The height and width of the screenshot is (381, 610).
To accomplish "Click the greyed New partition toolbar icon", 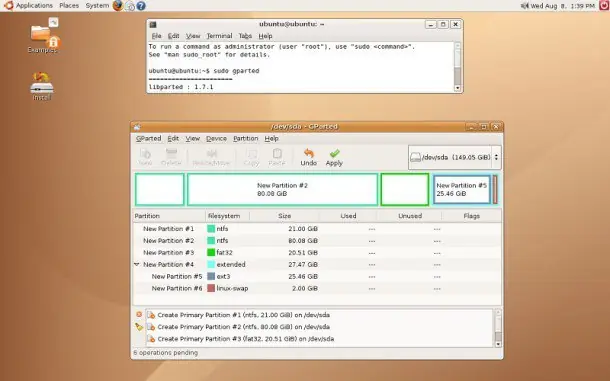I will pos(145,153).
